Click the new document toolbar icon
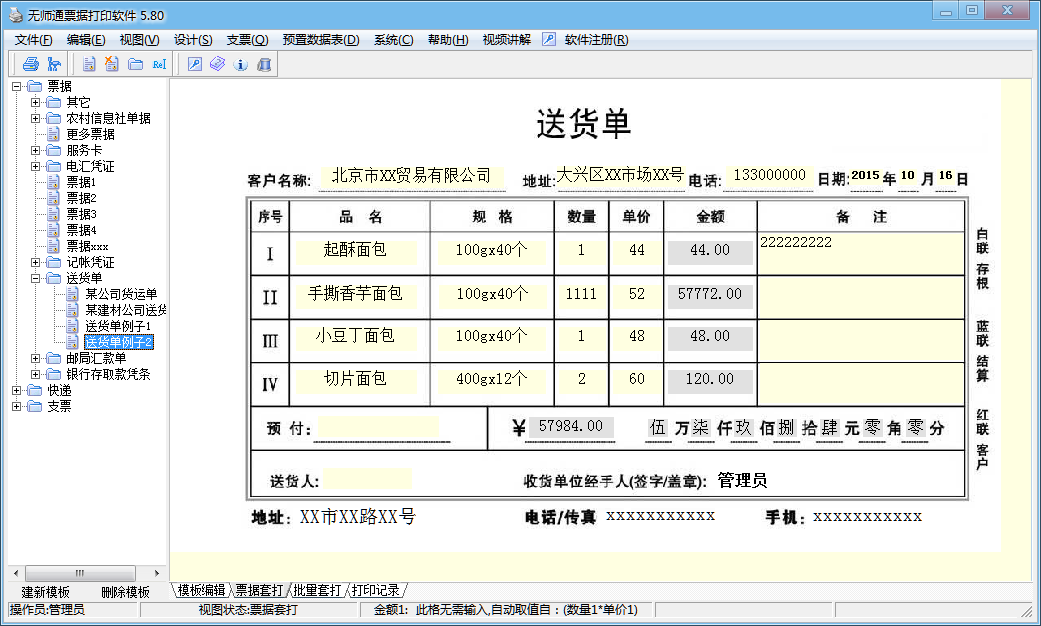The width and height of the screenshot is (1041, 626). [x=90, y=62]
